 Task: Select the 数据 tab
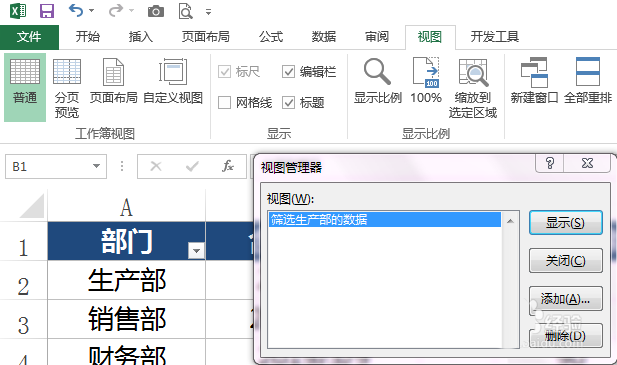point(323,37)
